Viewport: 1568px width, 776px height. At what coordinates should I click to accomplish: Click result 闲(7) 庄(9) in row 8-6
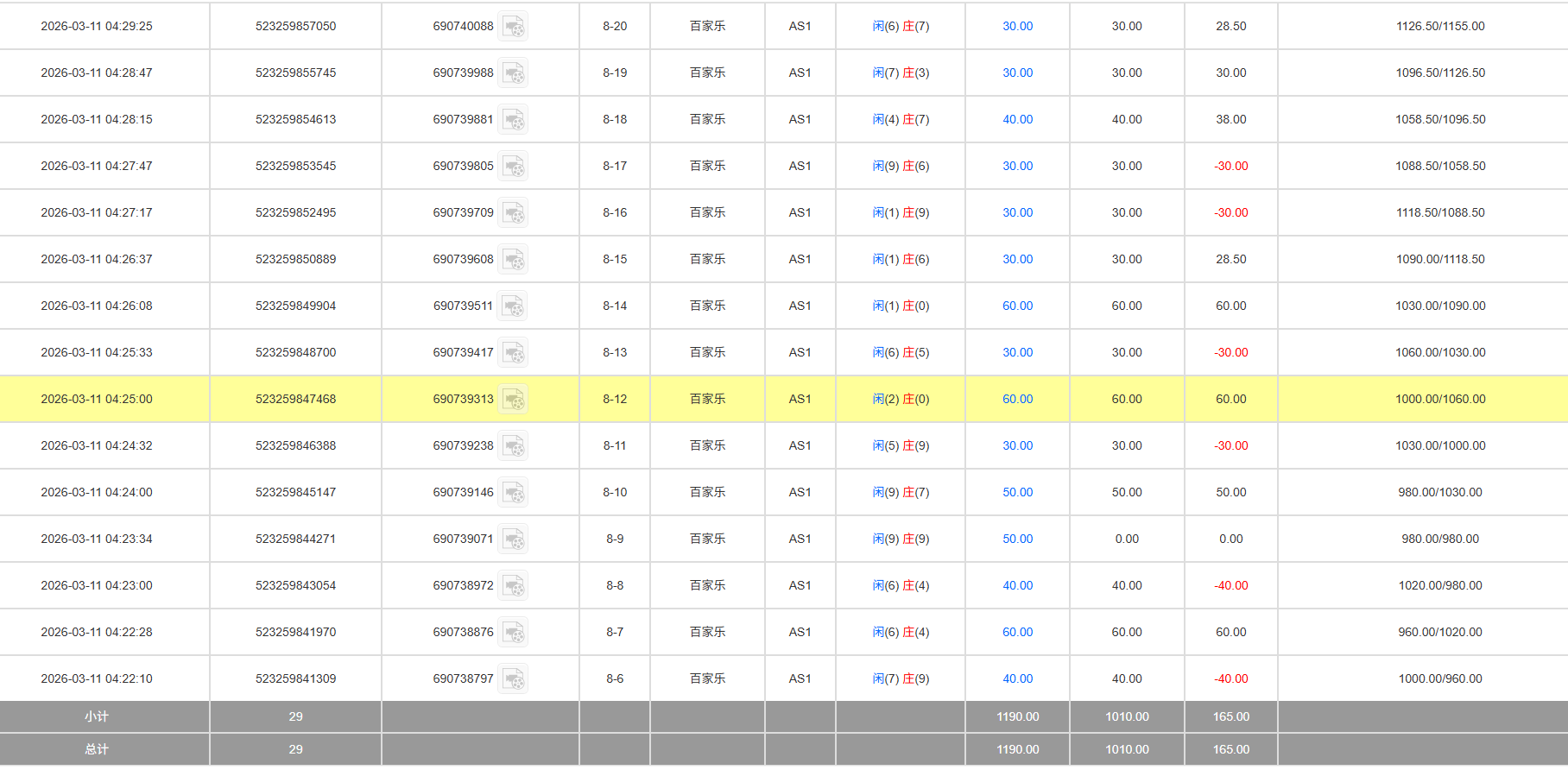901,678
